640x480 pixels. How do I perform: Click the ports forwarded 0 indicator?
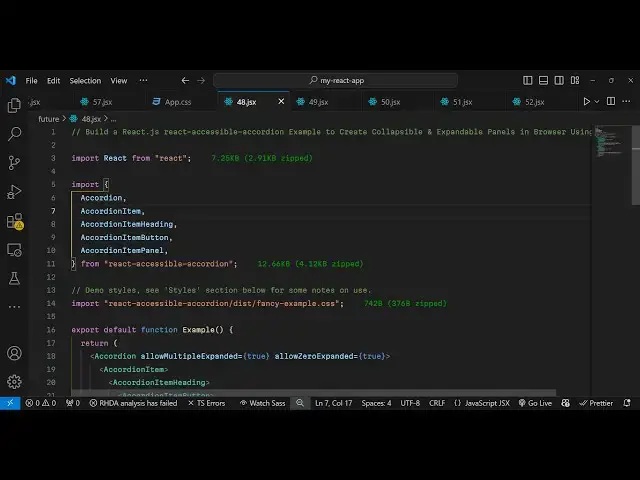[x=73, y=403]
